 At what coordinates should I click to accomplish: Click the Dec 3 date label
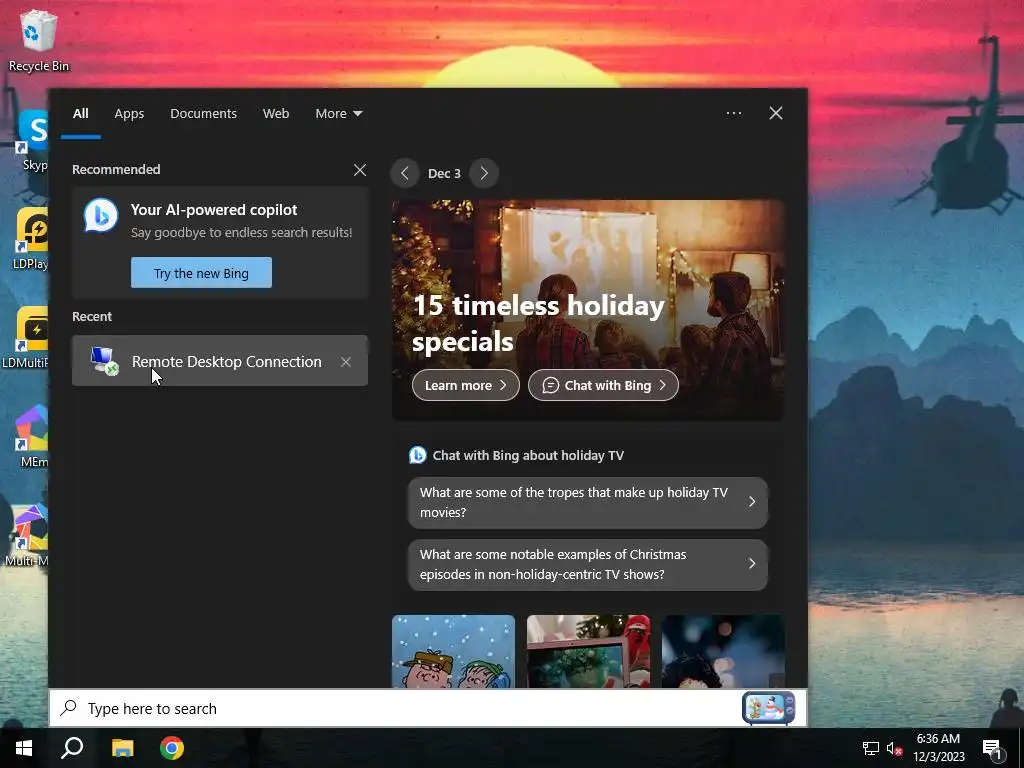pyautogui.click(x=444, y=173)
